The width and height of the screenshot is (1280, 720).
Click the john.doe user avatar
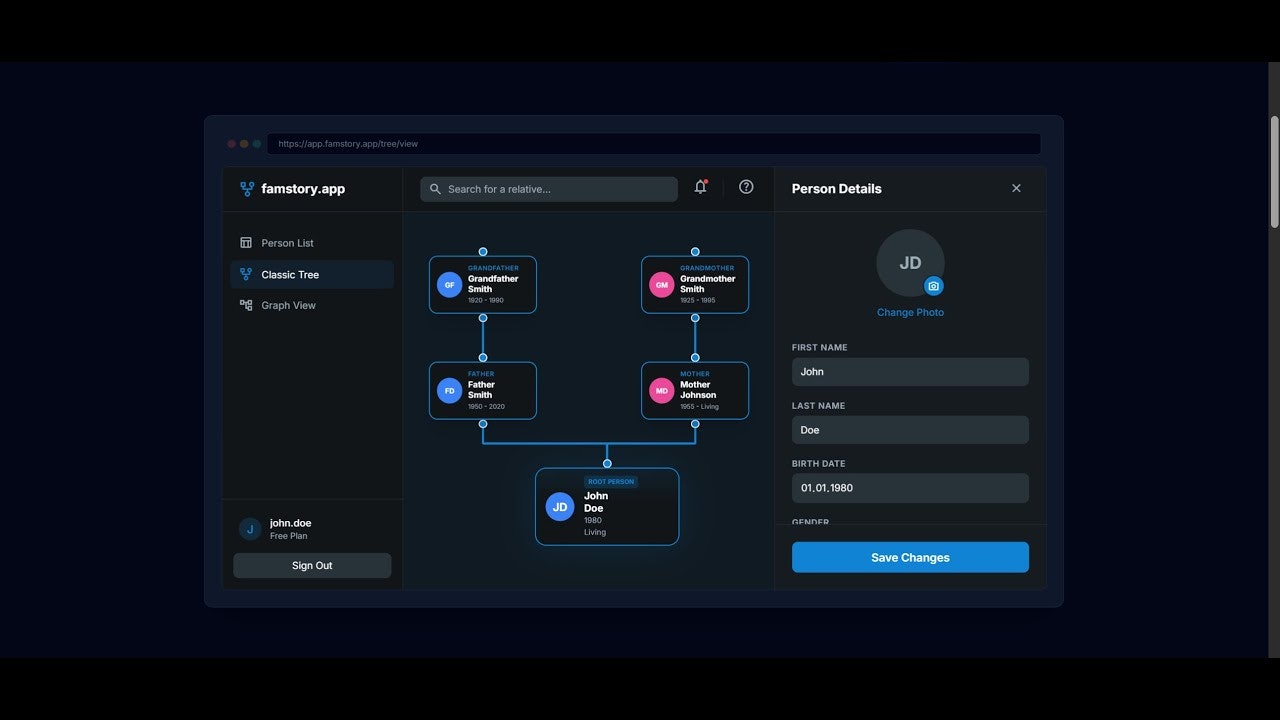click(250, 529)
